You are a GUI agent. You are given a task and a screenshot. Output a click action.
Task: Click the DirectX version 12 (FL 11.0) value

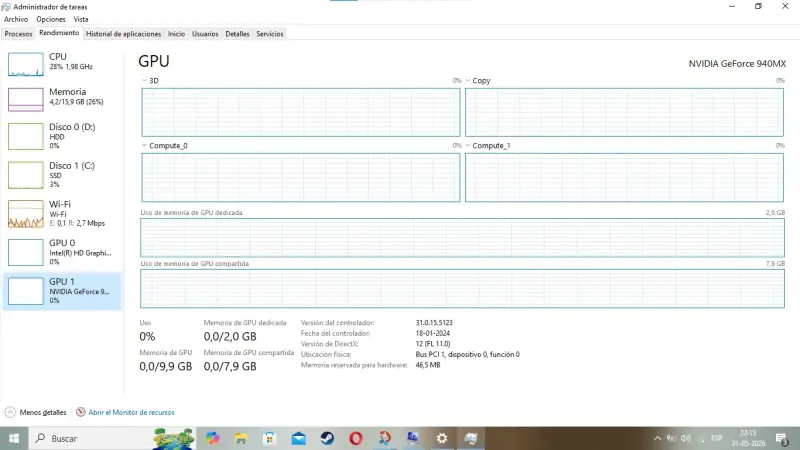[x=433, y=344]
